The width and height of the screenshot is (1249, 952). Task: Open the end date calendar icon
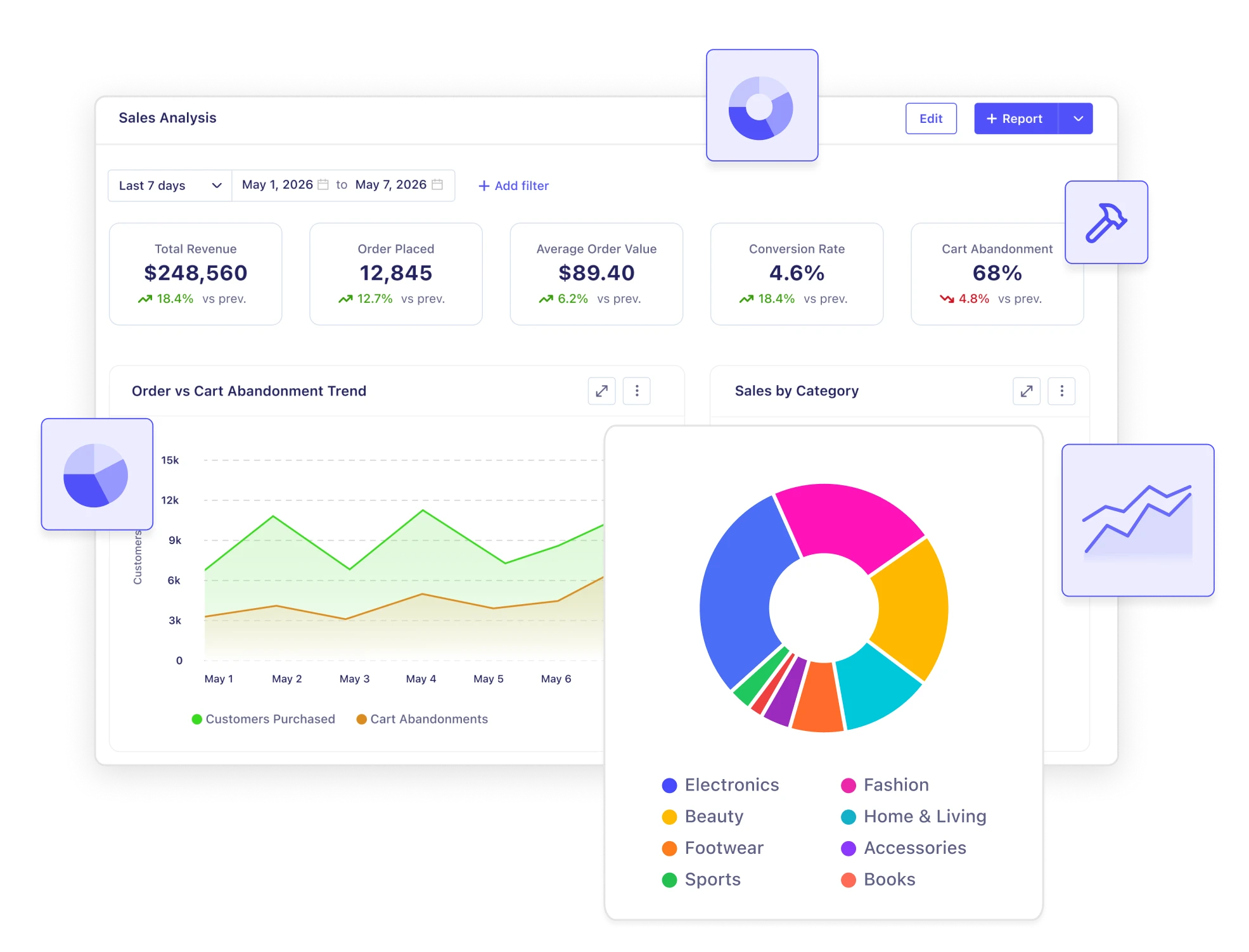tap(437, 184)
